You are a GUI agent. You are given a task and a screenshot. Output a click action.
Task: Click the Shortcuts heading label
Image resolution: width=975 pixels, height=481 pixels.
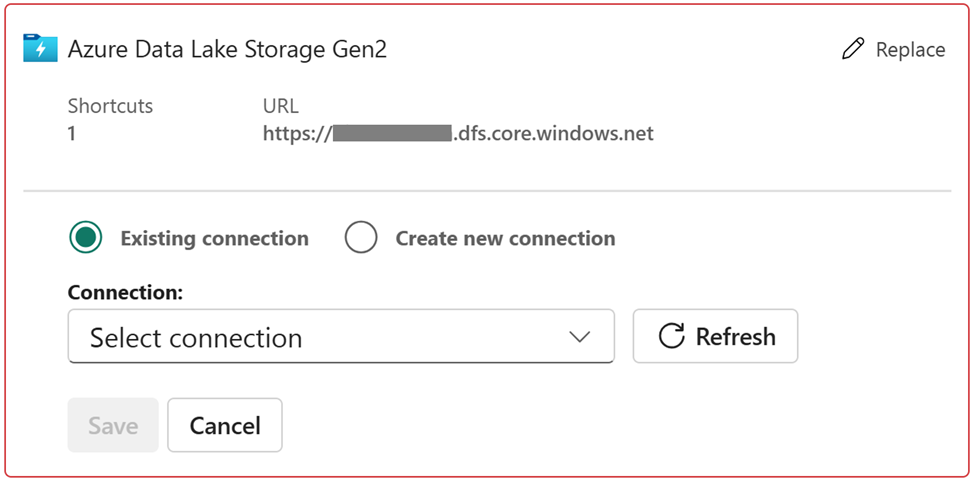(x=110, y=106)
